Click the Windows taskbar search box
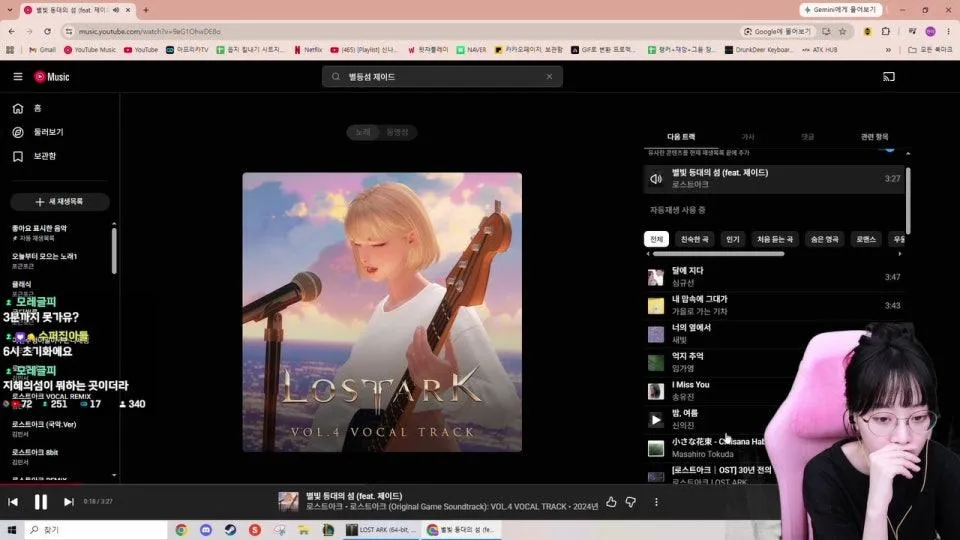Viewport: 960px width, 540px height. tap(96, 530)
